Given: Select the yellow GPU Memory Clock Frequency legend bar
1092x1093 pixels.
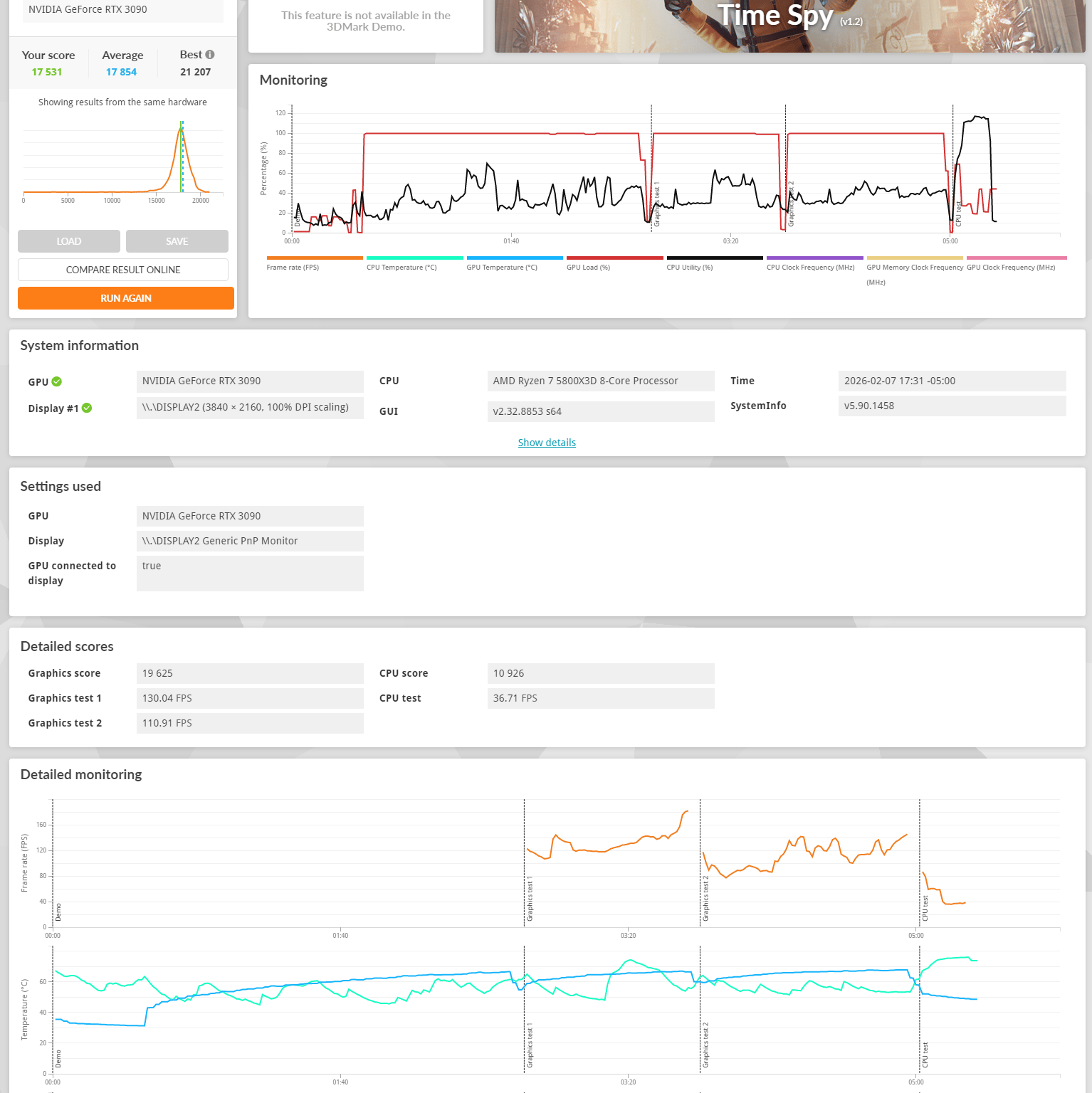Looking at the screenshot, I should point(915,258).
